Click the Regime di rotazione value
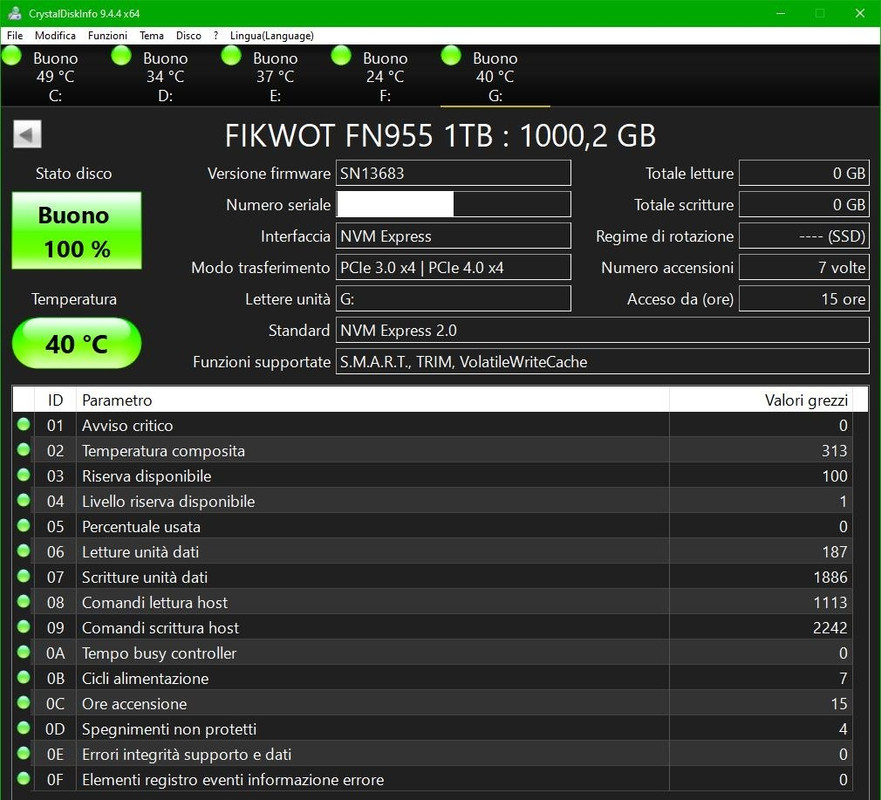This screenshot has height=800, width=881. (804, 236)
